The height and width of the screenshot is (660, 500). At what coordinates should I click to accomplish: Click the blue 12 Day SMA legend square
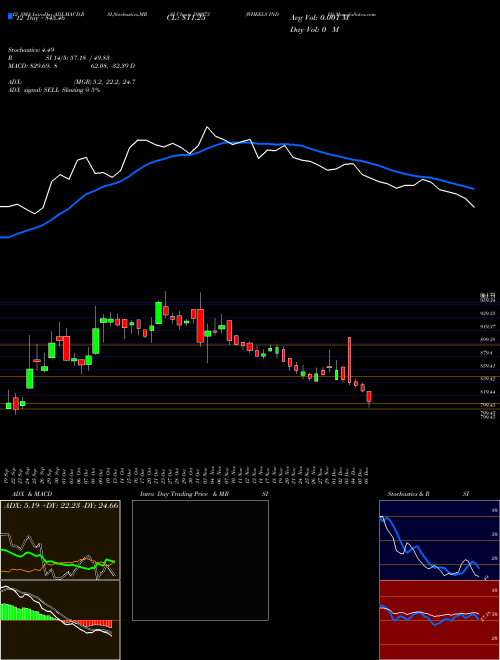[10, 16]
